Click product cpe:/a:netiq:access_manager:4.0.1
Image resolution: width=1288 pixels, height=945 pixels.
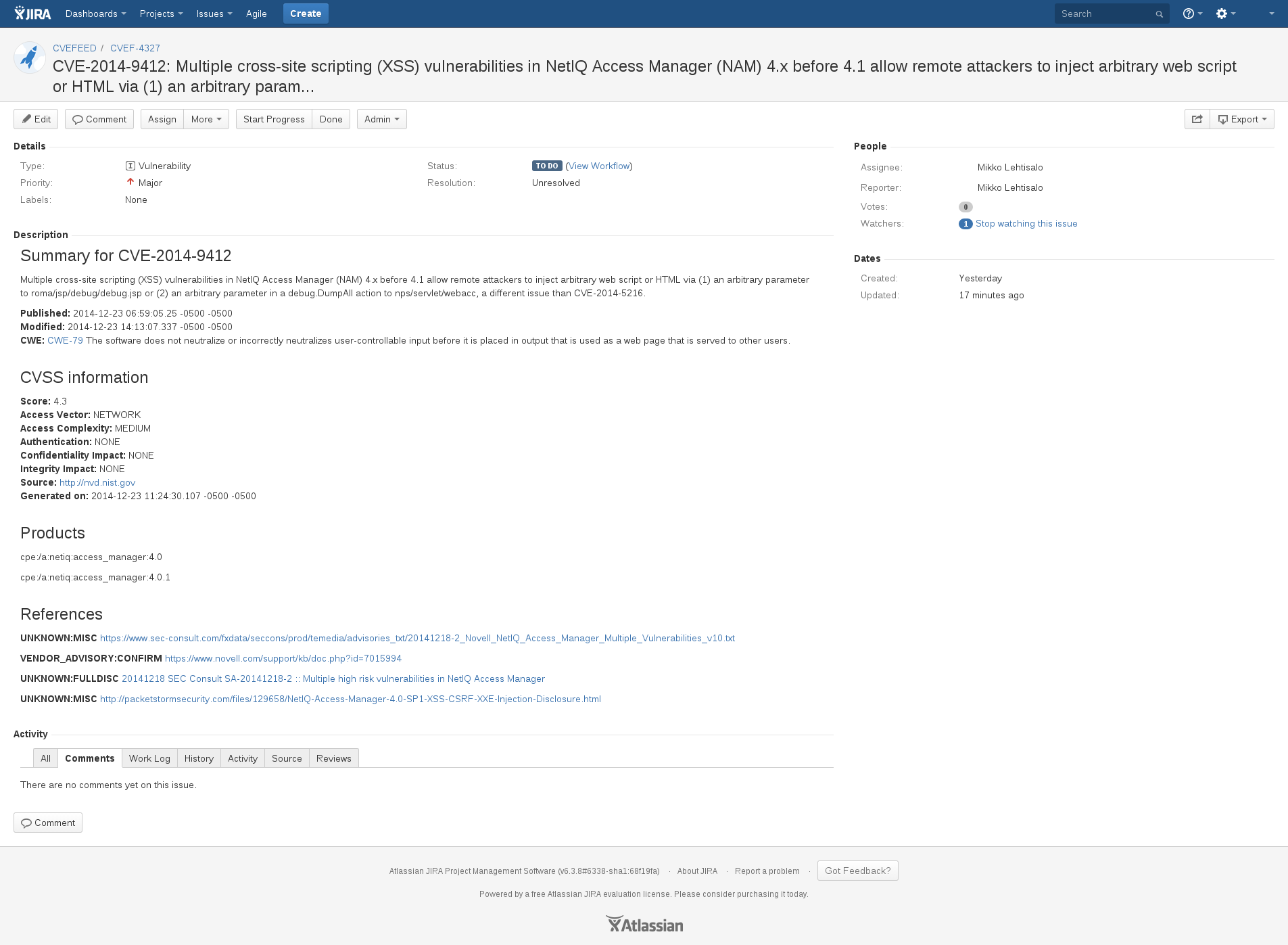click(x=95, y=577)
